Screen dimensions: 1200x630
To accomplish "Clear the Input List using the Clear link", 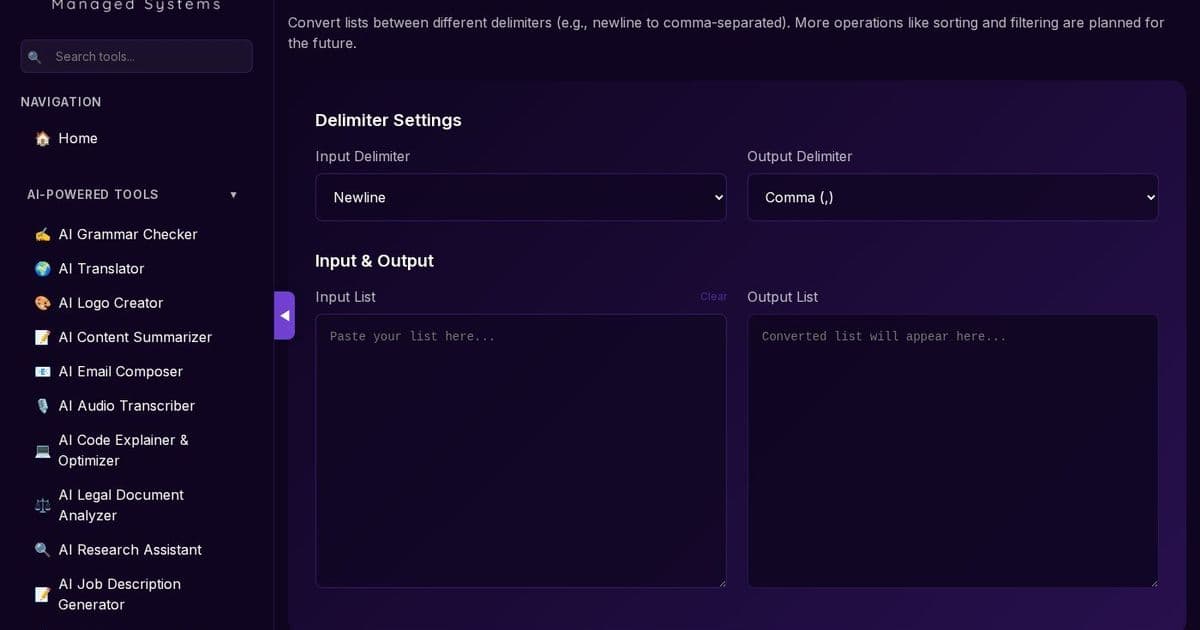I will [713, 296].
